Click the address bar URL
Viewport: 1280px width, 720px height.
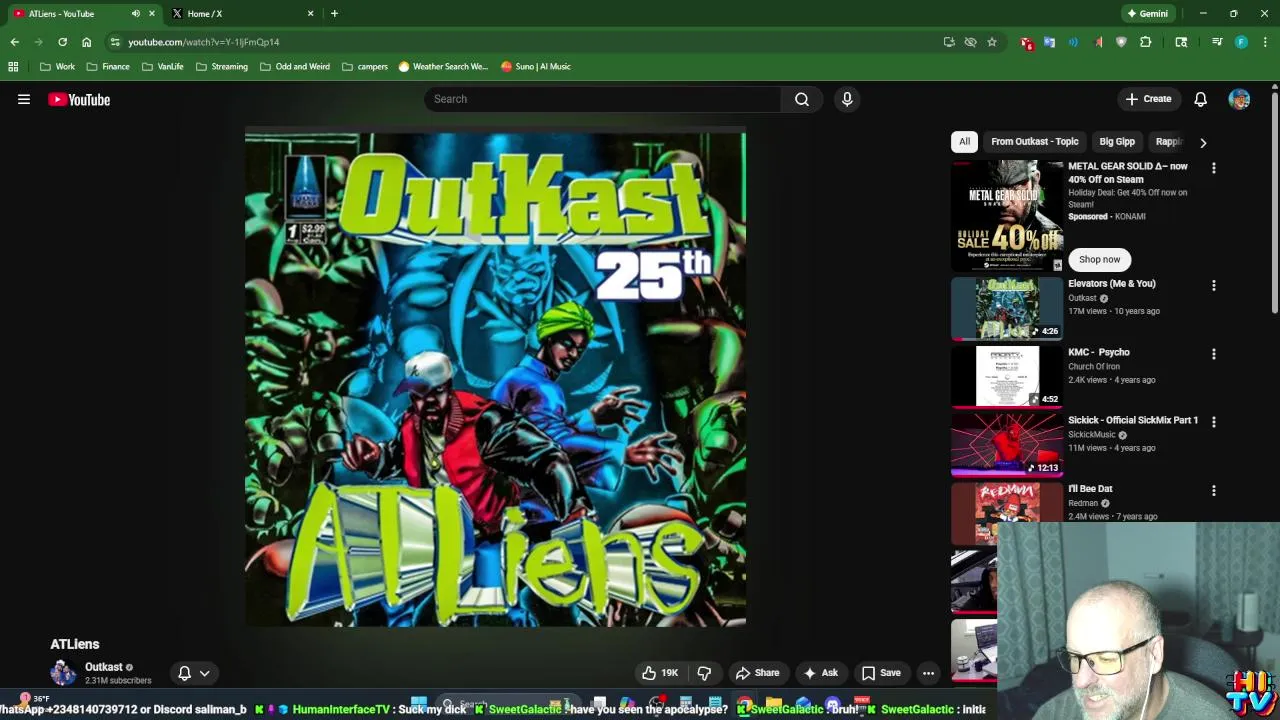tap(204, 42)
